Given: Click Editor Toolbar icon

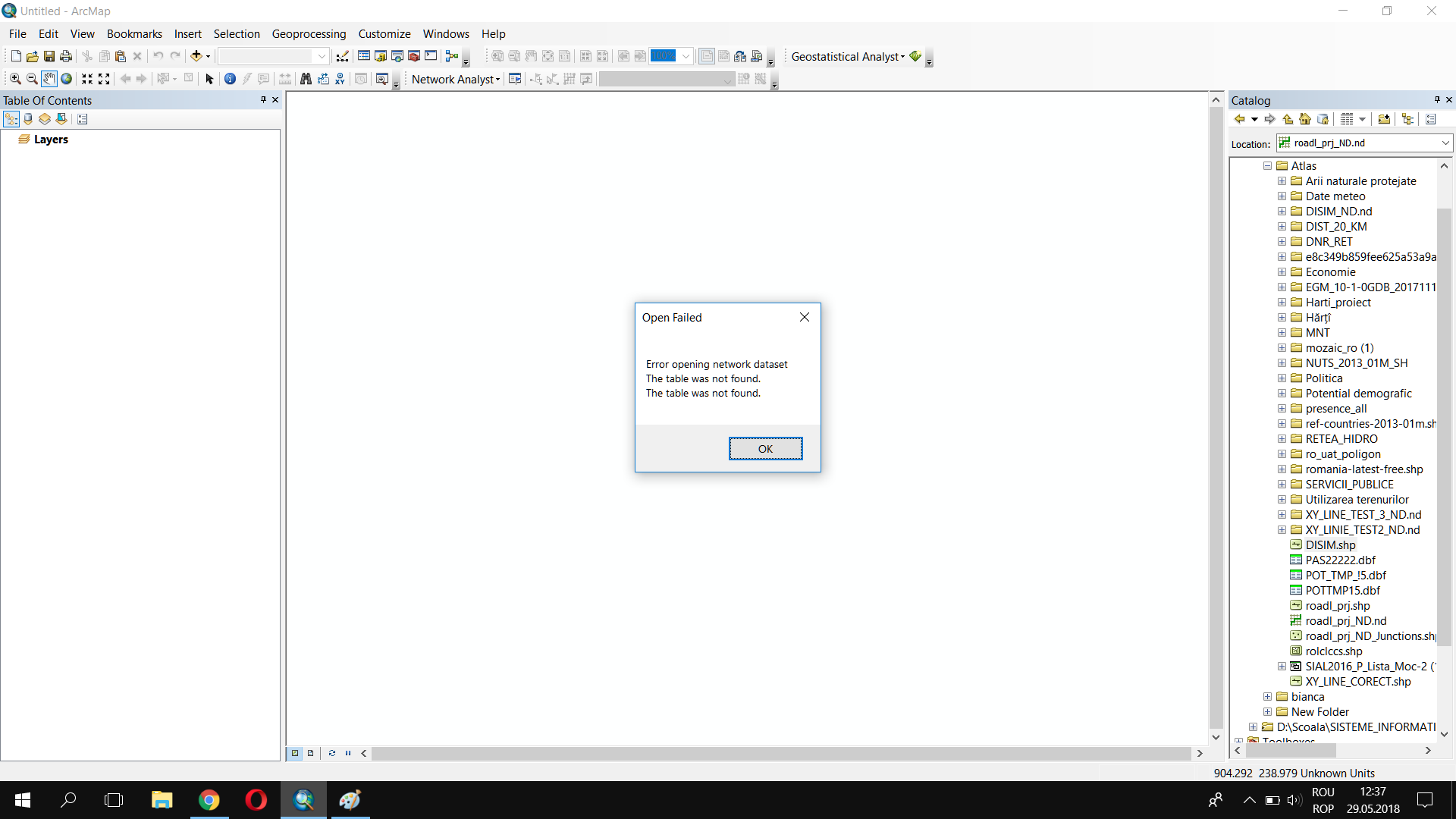Looking at the screenshot, I should pyautogui.click(x=343, y=56).
